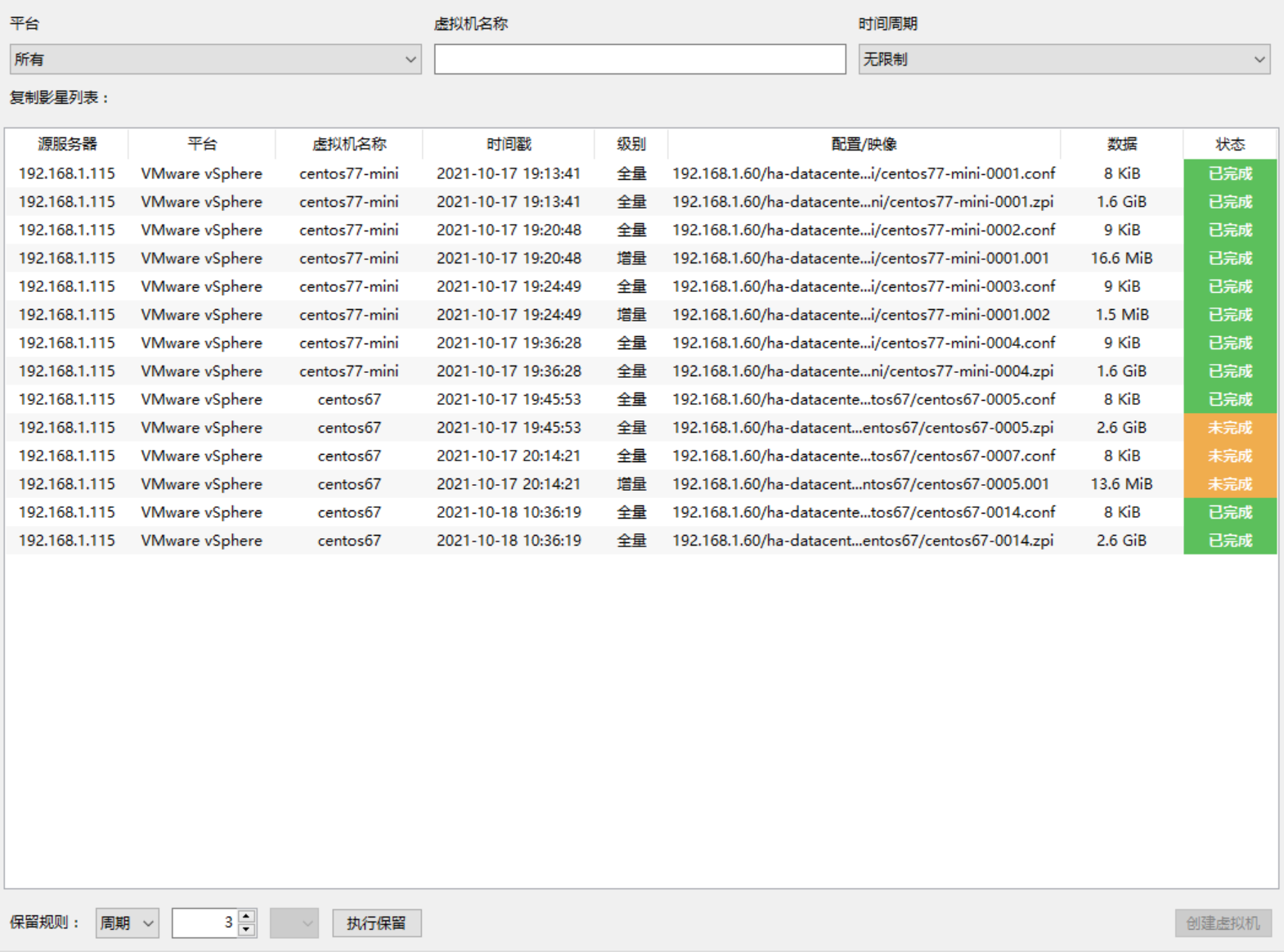Sort by the 时间戳 column header

pyautogui.click(x=509, y=144)
